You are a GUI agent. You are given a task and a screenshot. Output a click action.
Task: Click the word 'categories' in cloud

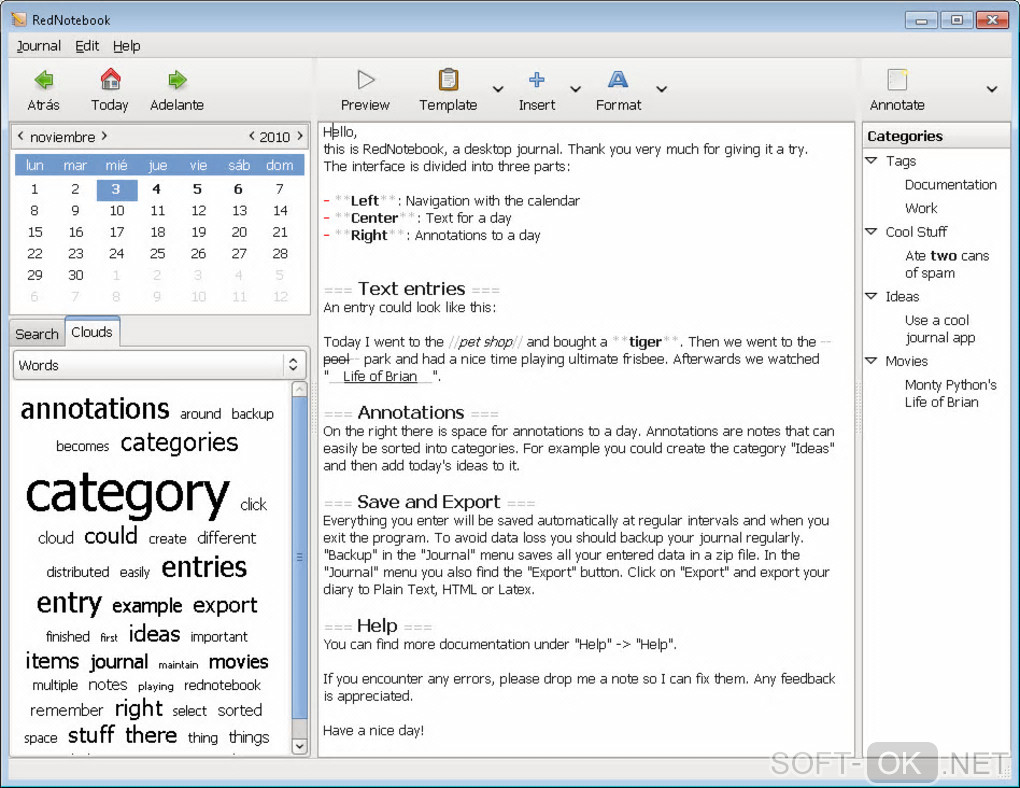180,443
